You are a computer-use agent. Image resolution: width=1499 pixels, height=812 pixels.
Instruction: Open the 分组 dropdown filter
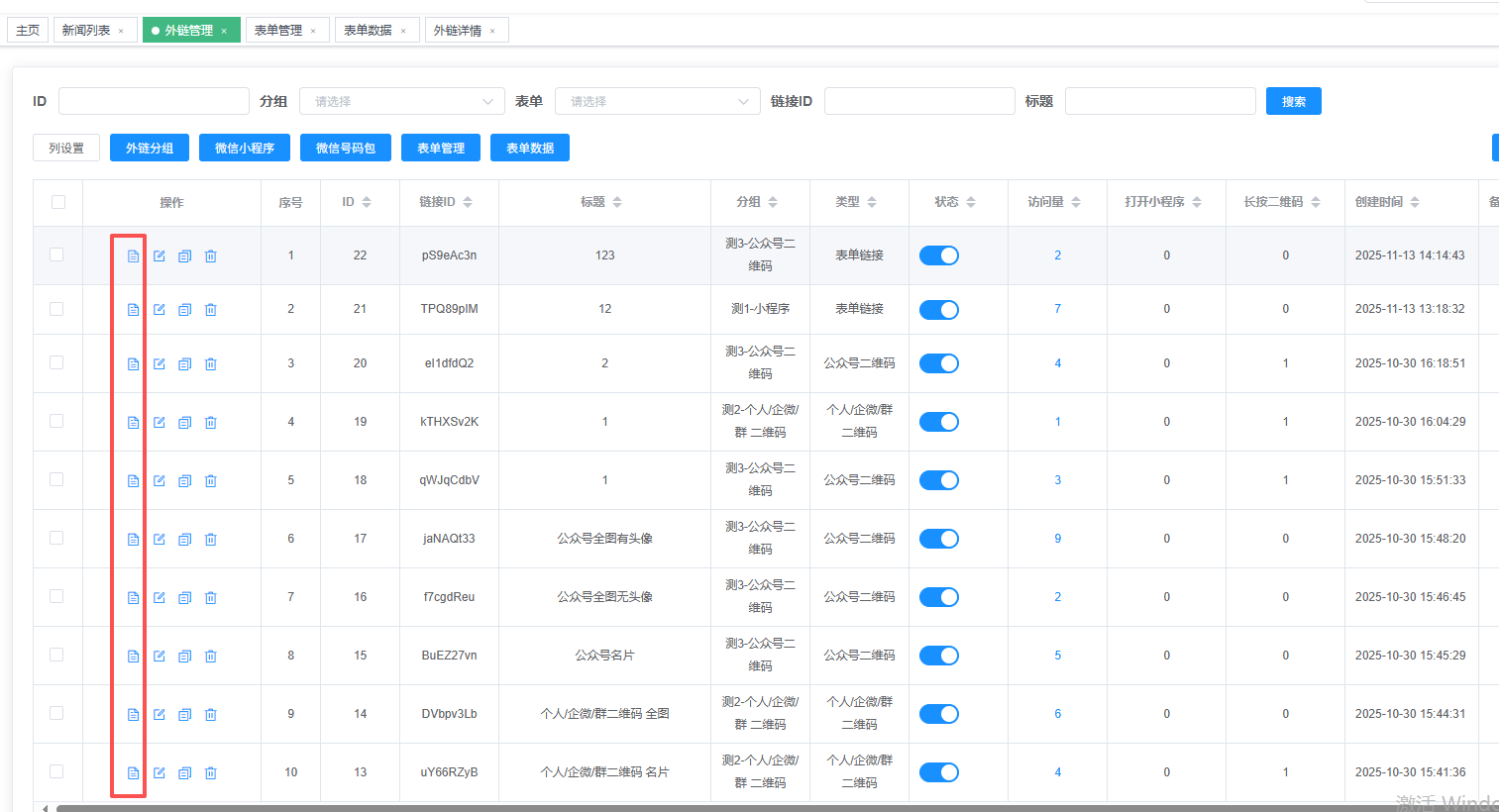click(401, 101)
